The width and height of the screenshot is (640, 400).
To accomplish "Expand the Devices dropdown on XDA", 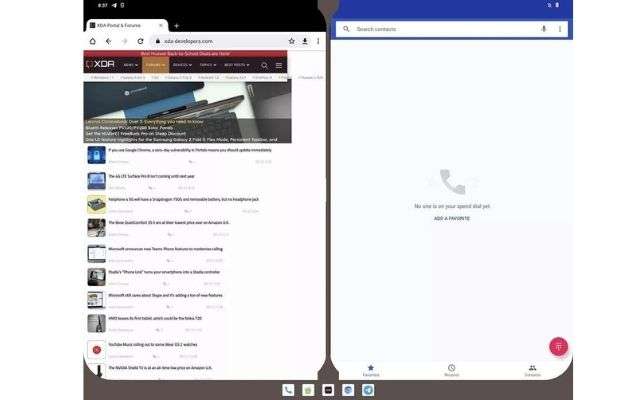I will coord(182,65).
